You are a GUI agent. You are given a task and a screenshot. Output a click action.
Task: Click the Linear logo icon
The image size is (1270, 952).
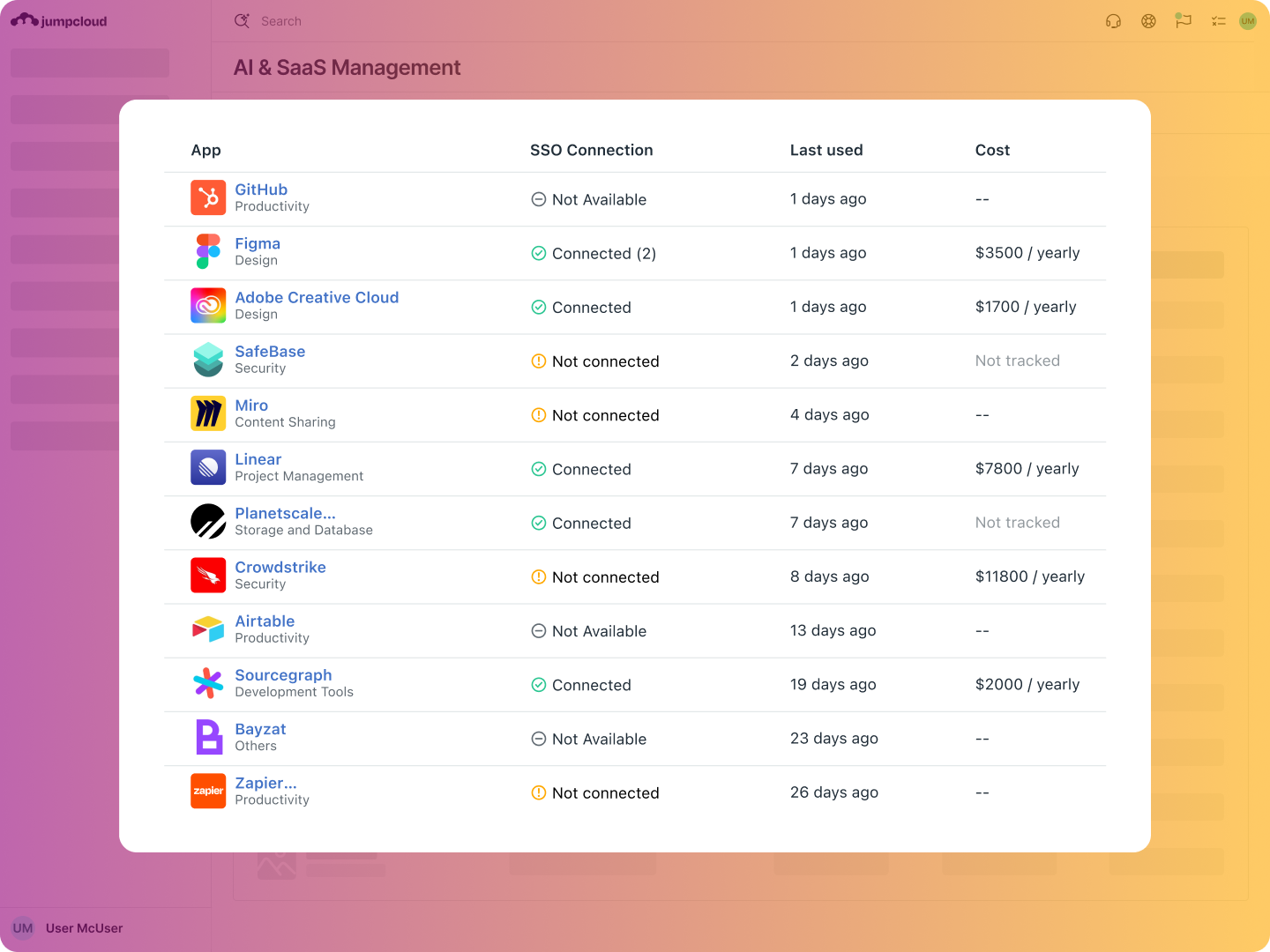click(208, 467)
